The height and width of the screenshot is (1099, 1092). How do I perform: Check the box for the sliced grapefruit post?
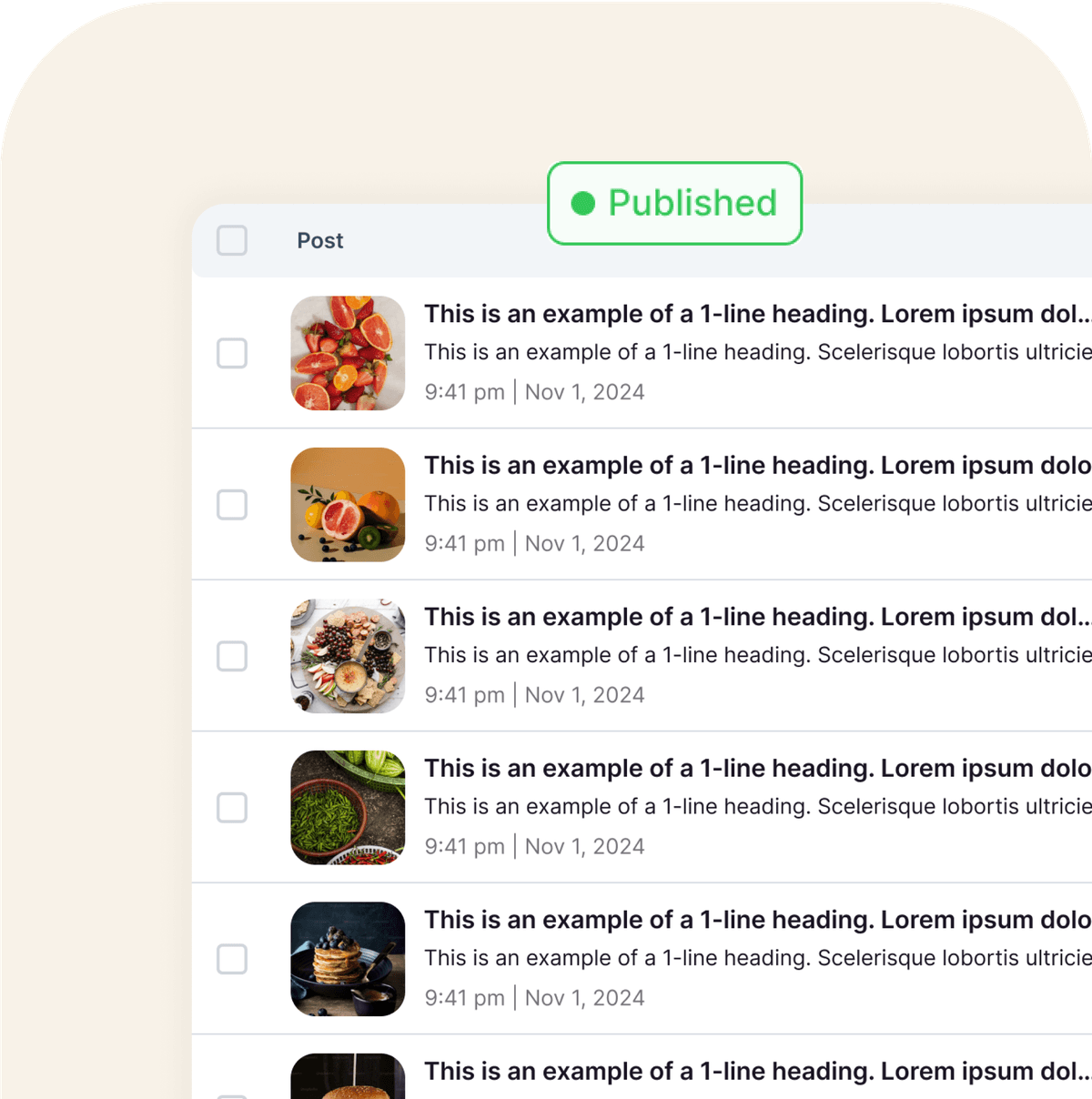pyautogui.click(x=232, y=353)
